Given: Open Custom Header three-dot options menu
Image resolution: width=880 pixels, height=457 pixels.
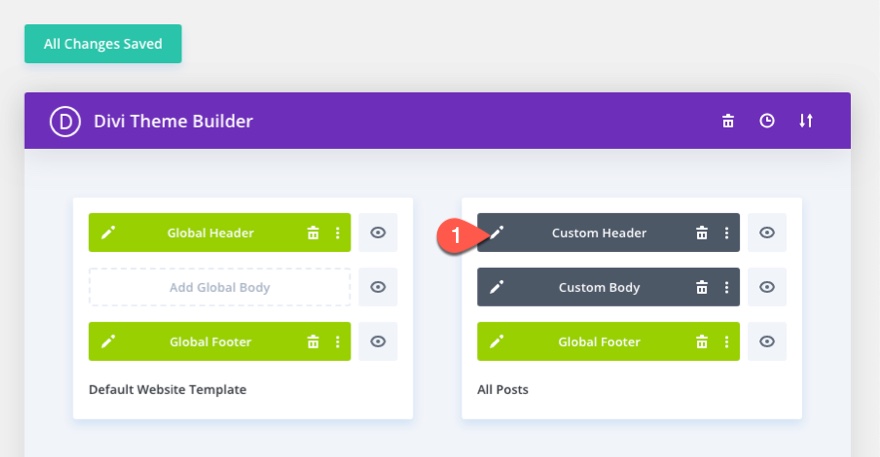Looking at the screenshot, I should 727,233.
